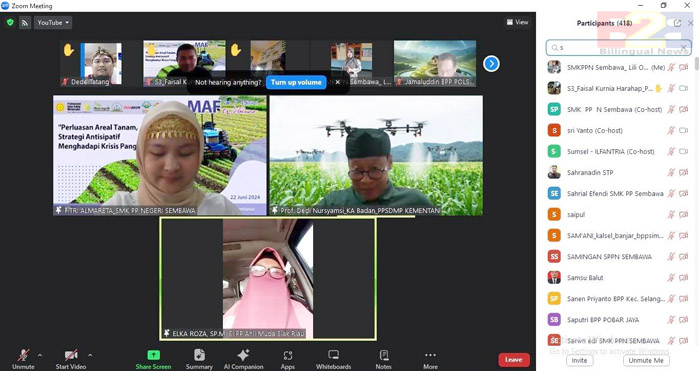Expand audio options caret beside Unmute
Viewport: 700px width, 371px height.
coord(40,355)
